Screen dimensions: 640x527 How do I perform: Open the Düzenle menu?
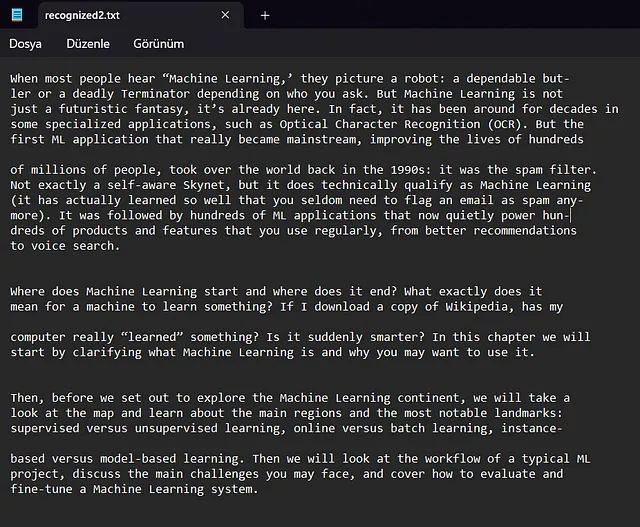pyautogui.click(x=88, y=44)
